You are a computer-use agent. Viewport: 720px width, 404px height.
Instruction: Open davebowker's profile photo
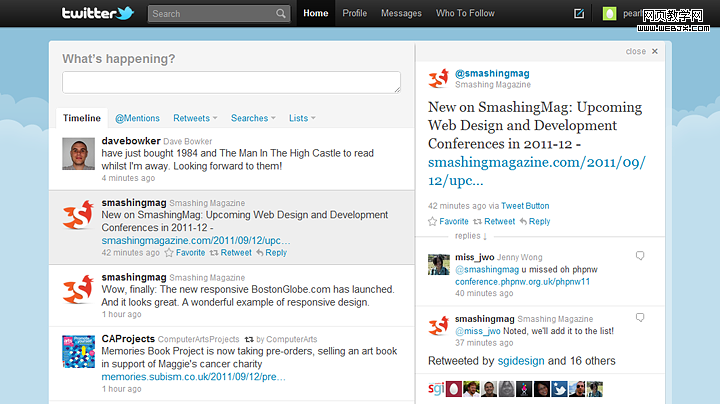[78, 154]
